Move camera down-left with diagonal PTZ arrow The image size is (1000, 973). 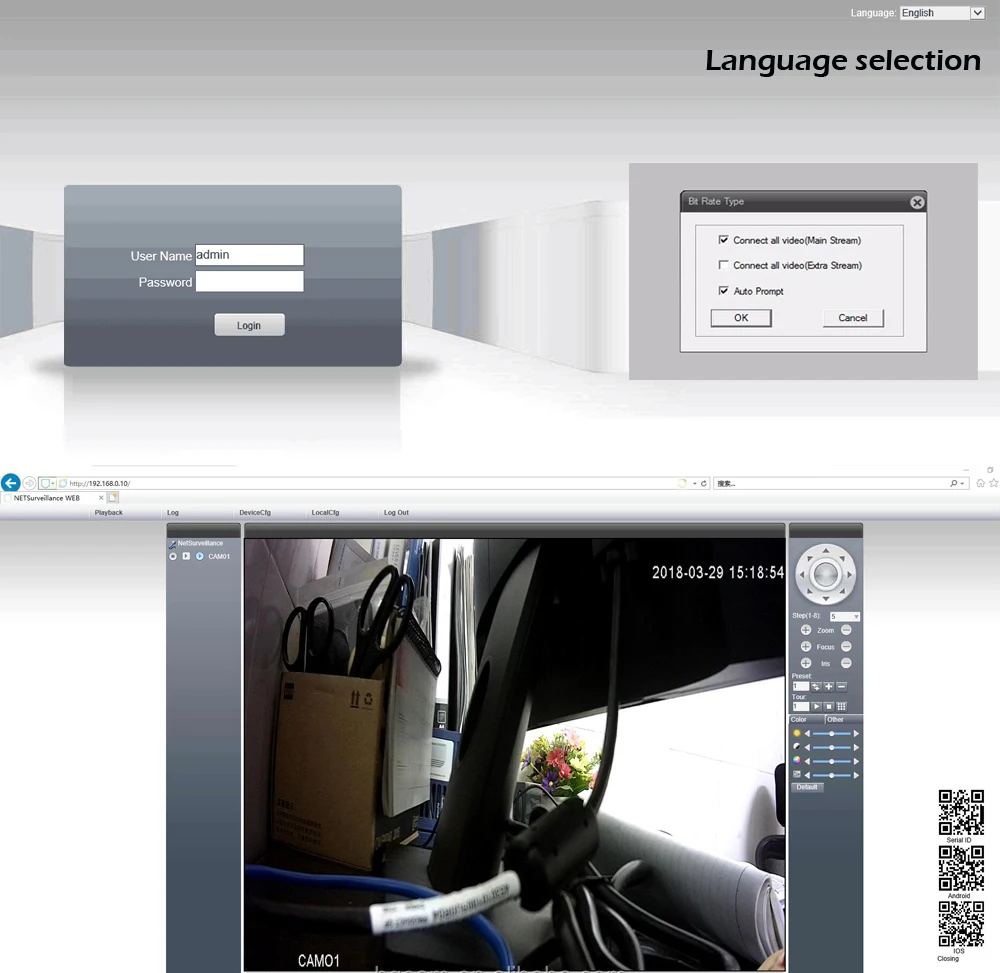pyautogui.click(x=810, y=591)
